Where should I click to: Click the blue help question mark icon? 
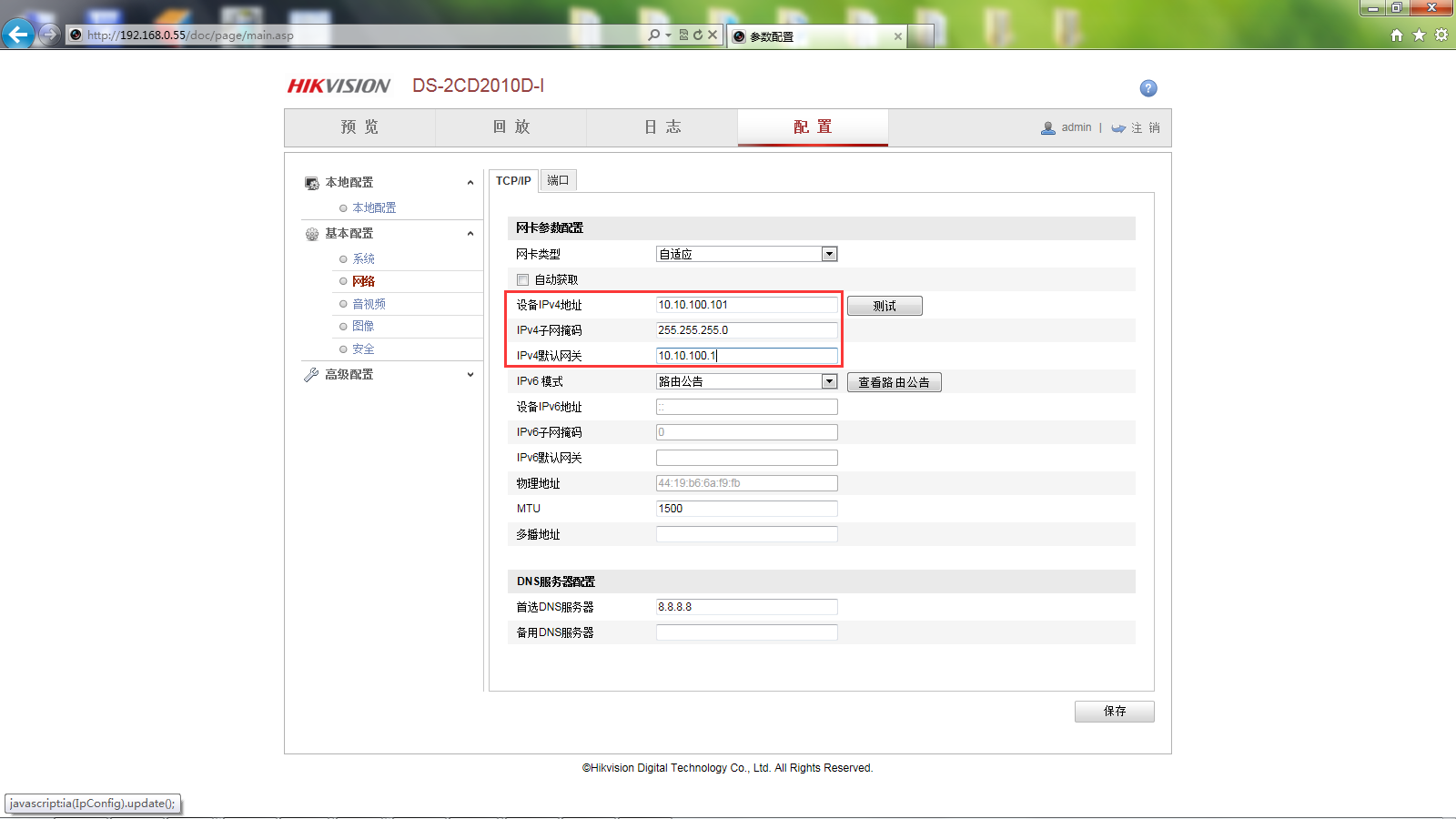tap(1148, 88)
